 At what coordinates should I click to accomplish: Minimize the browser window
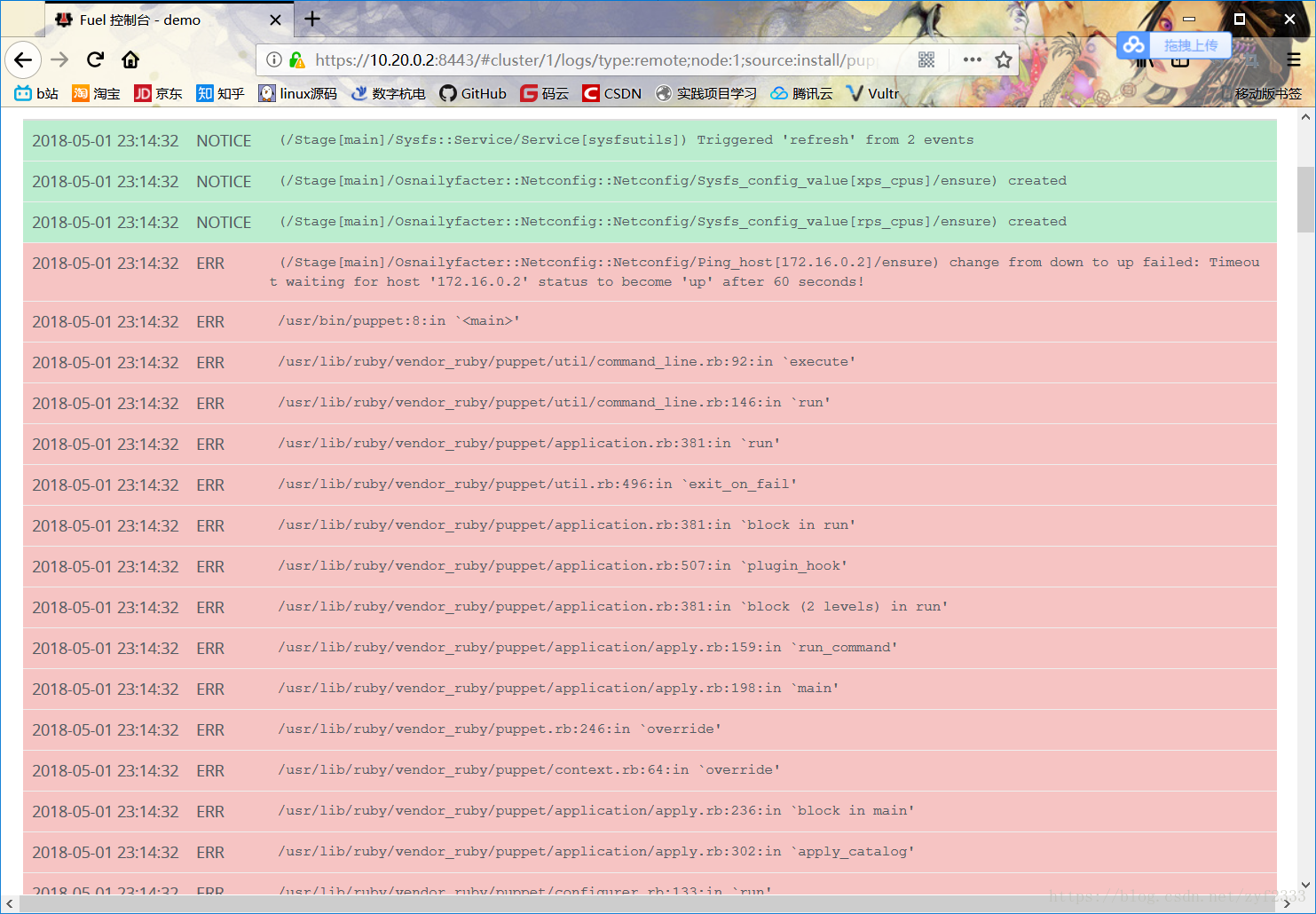[x=1189, y=19]
